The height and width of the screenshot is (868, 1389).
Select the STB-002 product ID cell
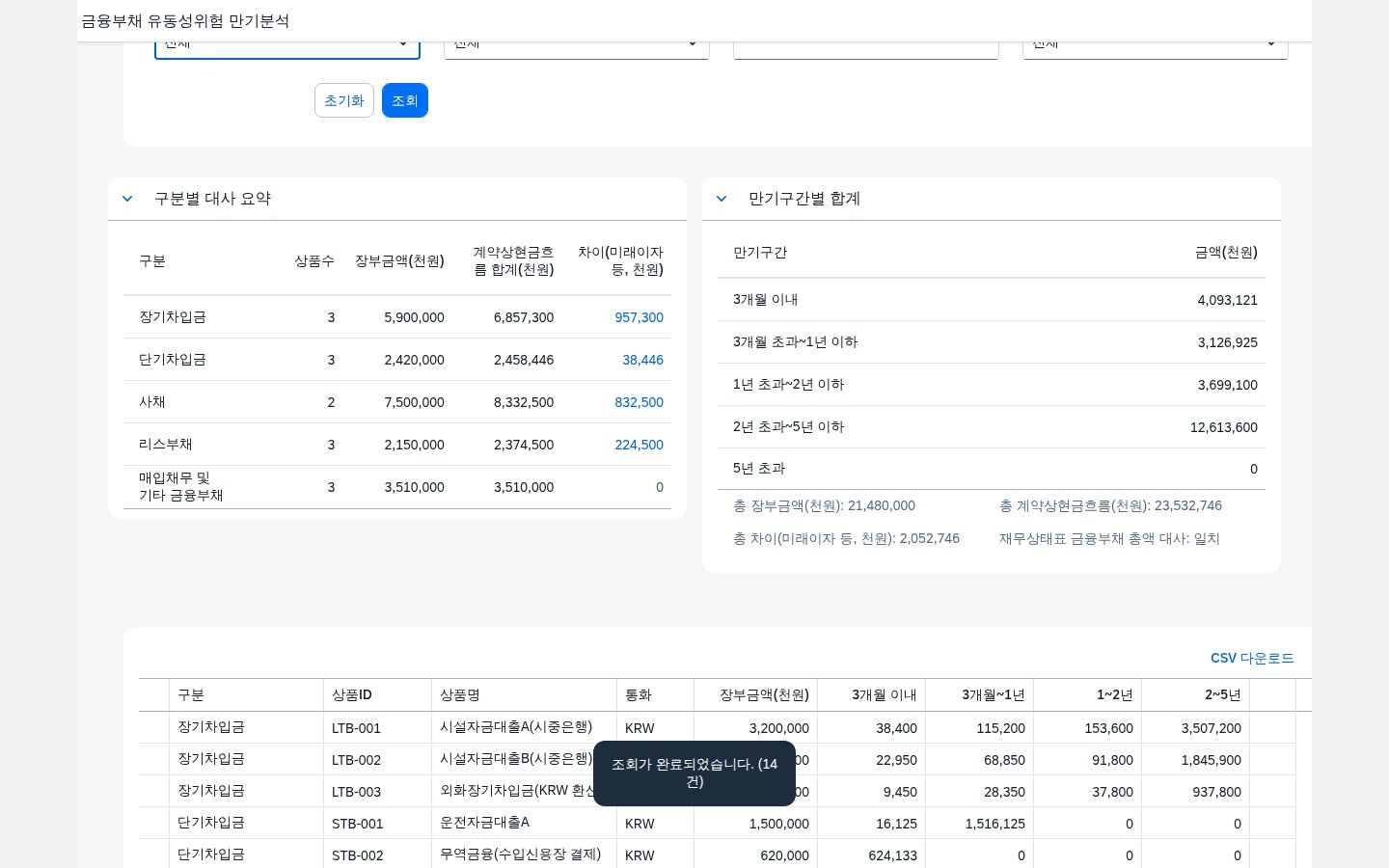tap(378, 855)
